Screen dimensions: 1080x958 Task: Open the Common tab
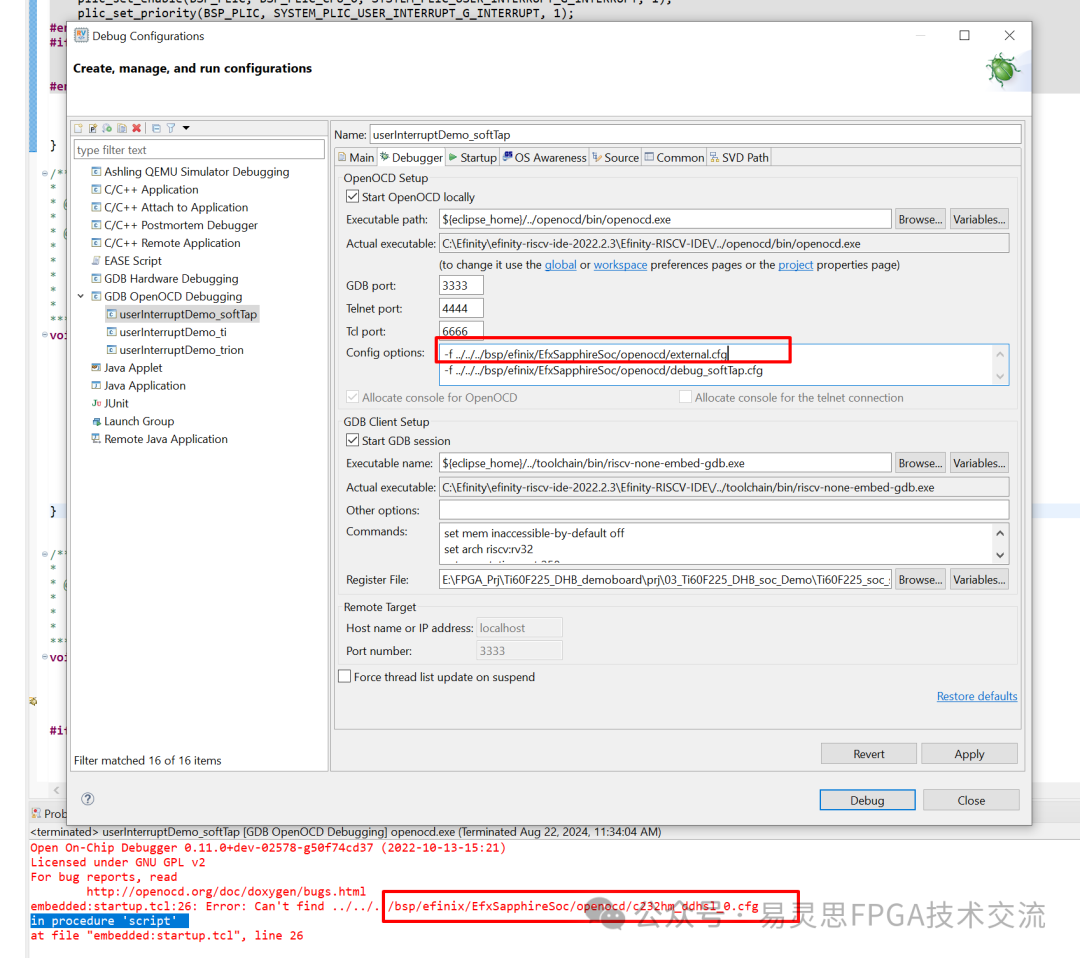(x=674, y=158)
